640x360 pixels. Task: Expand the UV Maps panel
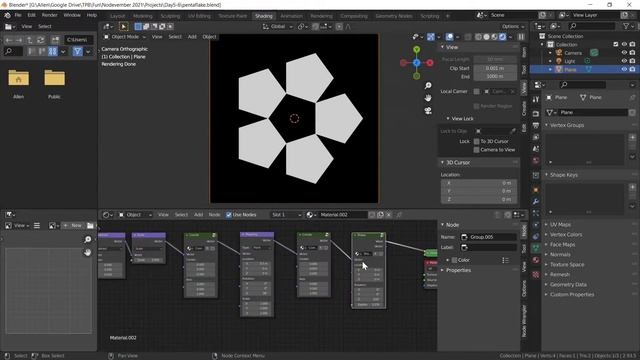pyautogui.click(x=560, y=225)
